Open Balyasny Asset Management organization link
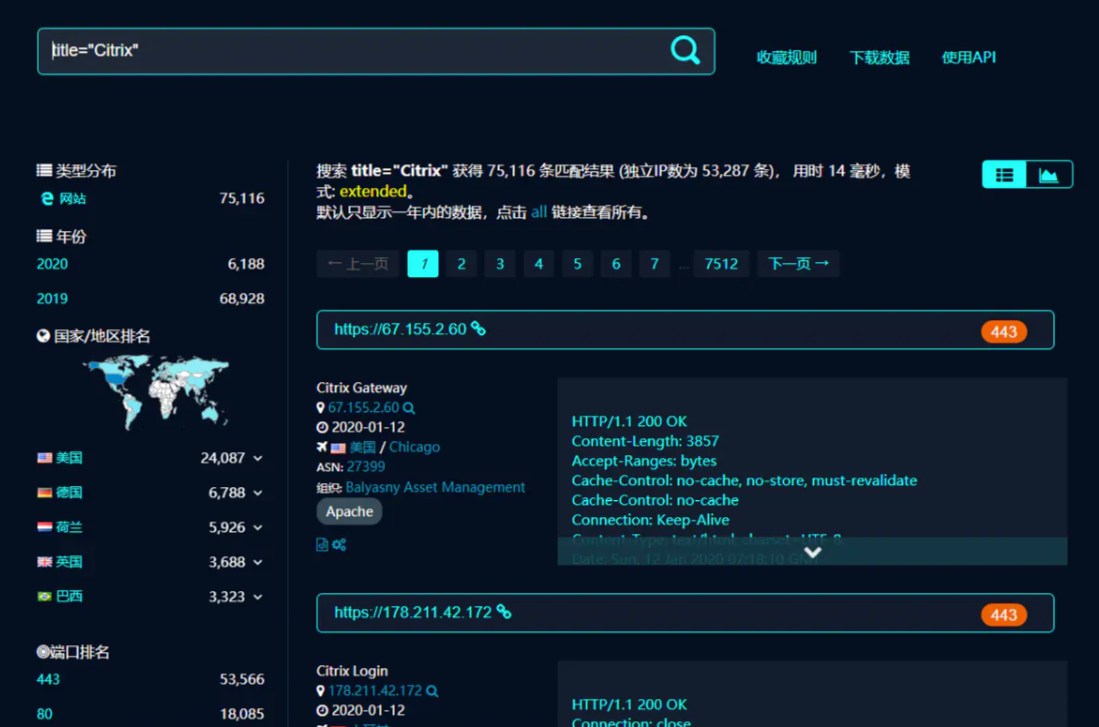The width and height of the screenshot is (1099, 727). (x=435, y=487)
